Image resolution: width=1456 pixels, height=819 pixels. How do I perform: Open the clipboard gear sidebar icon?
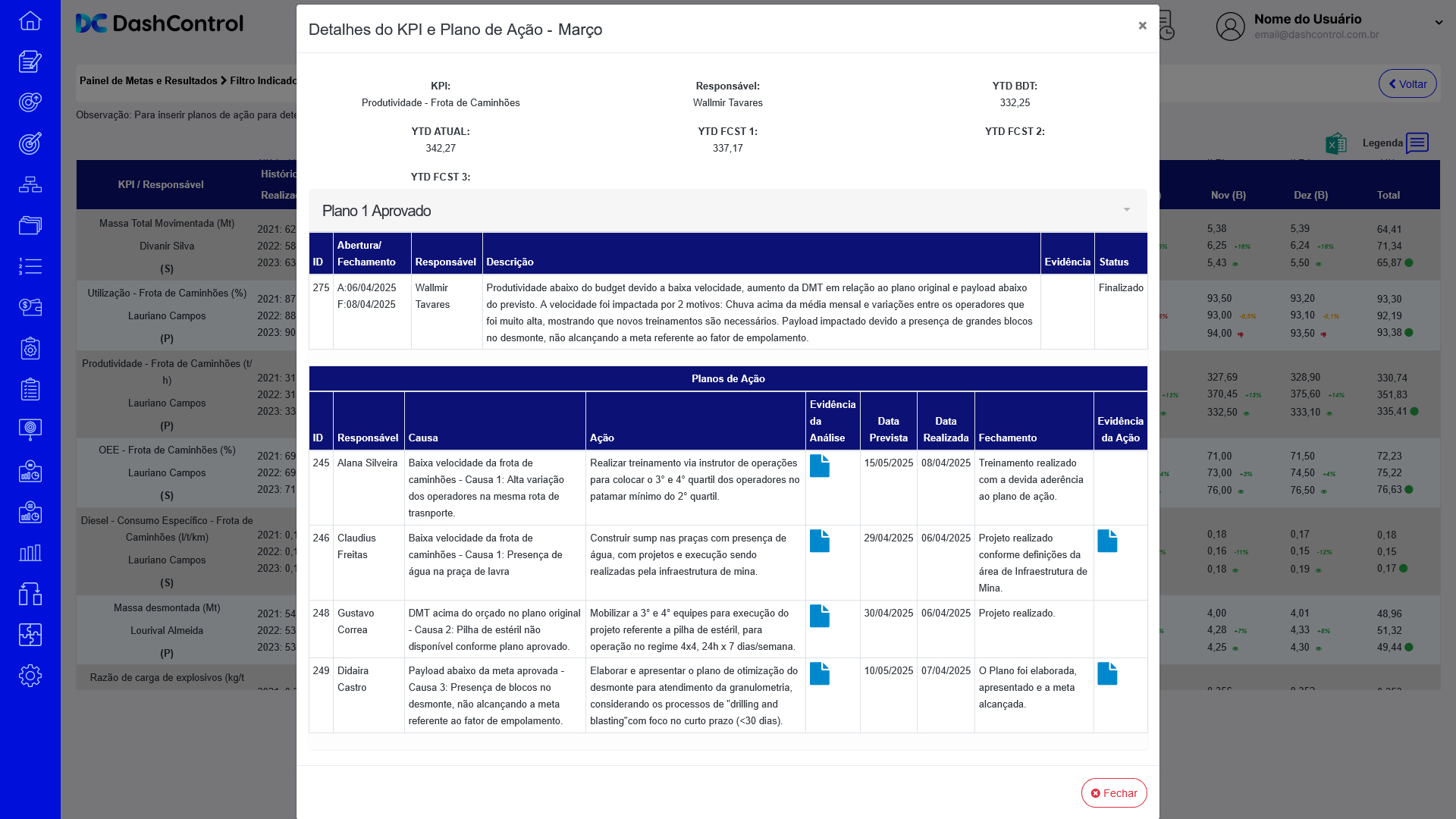point(30,348)
